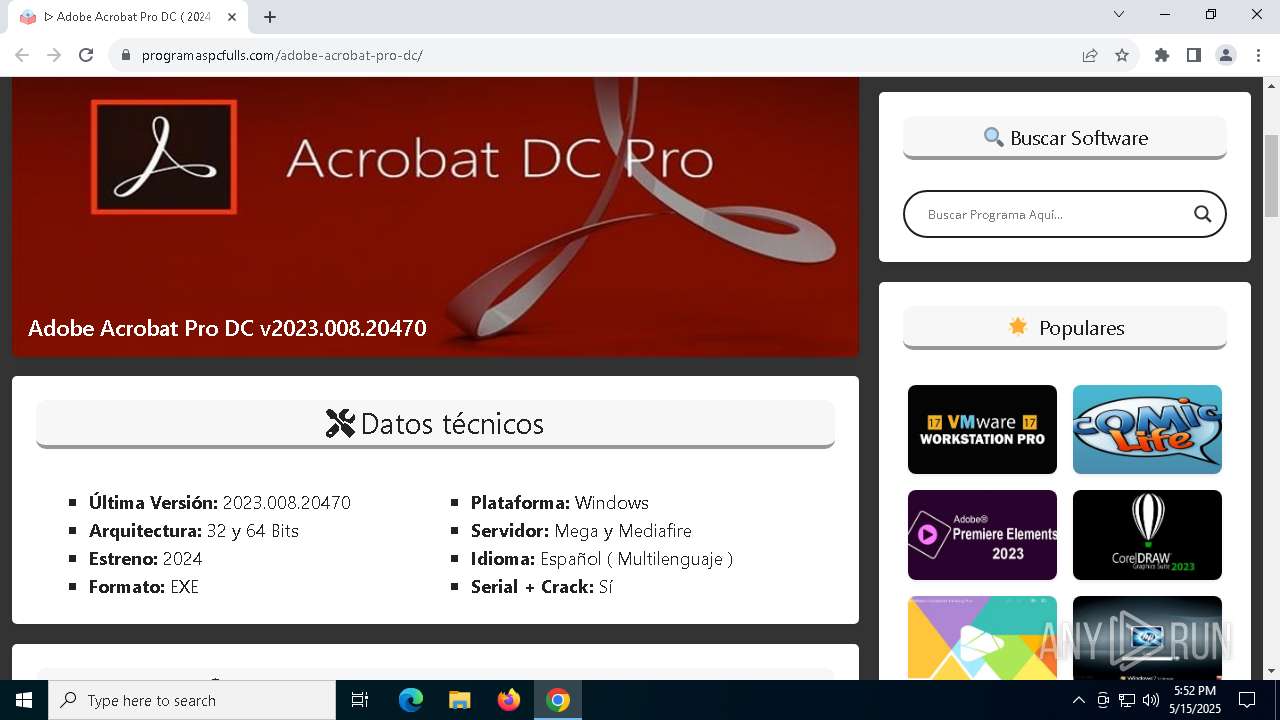Open the site security lock icon
This screenshot has width=1280, height=720.
(x=126, y=55)
